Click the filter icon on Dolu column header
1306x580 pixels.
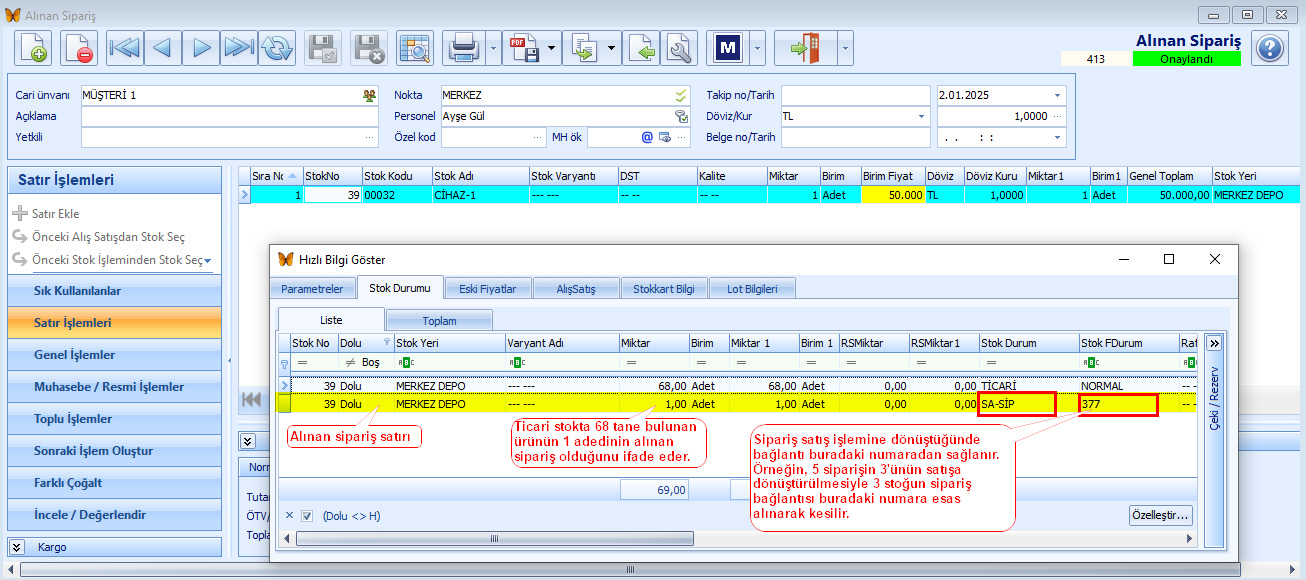point(386,343)
